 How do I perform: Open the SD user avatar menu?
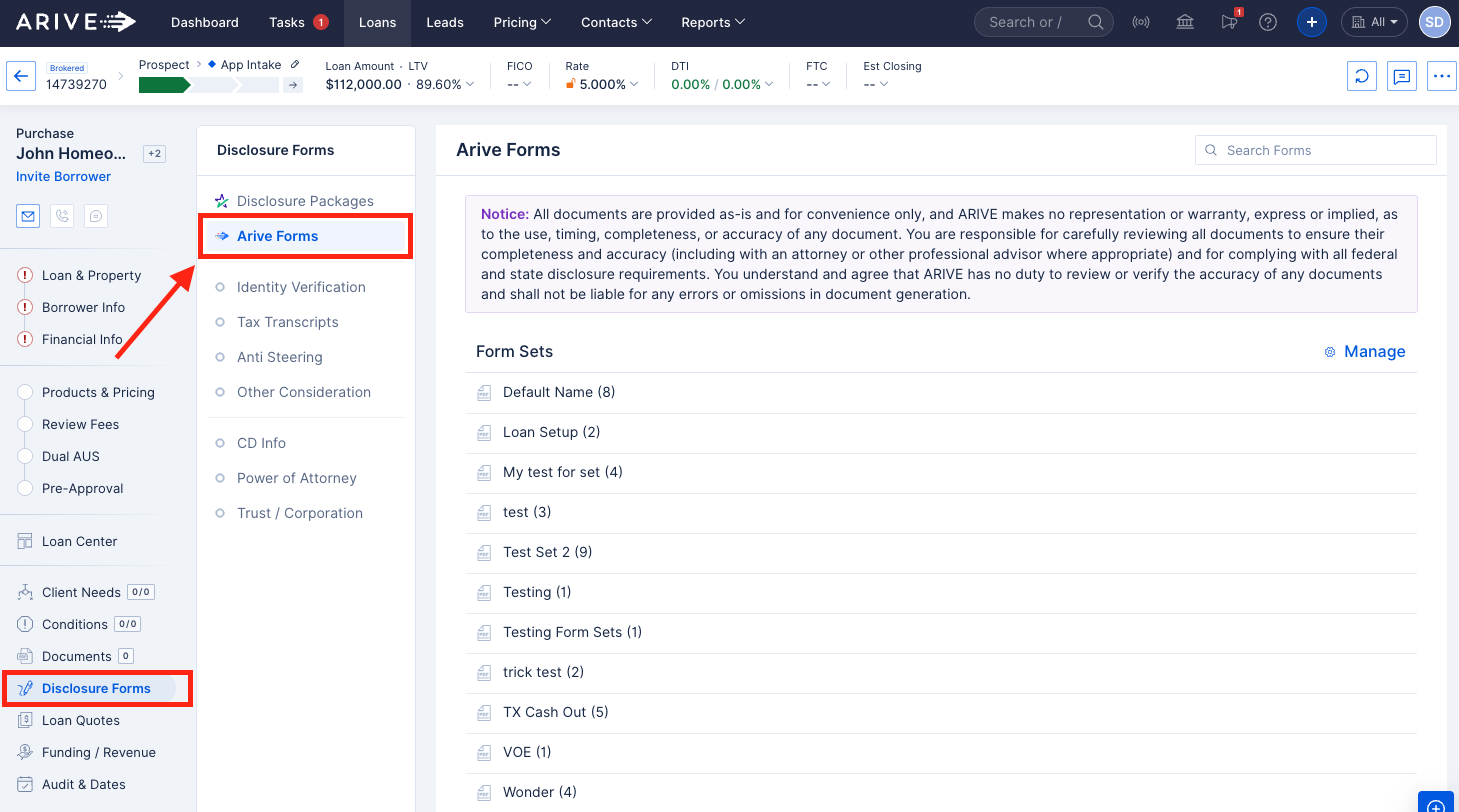pyautogui.click(x=1434, y=22)
